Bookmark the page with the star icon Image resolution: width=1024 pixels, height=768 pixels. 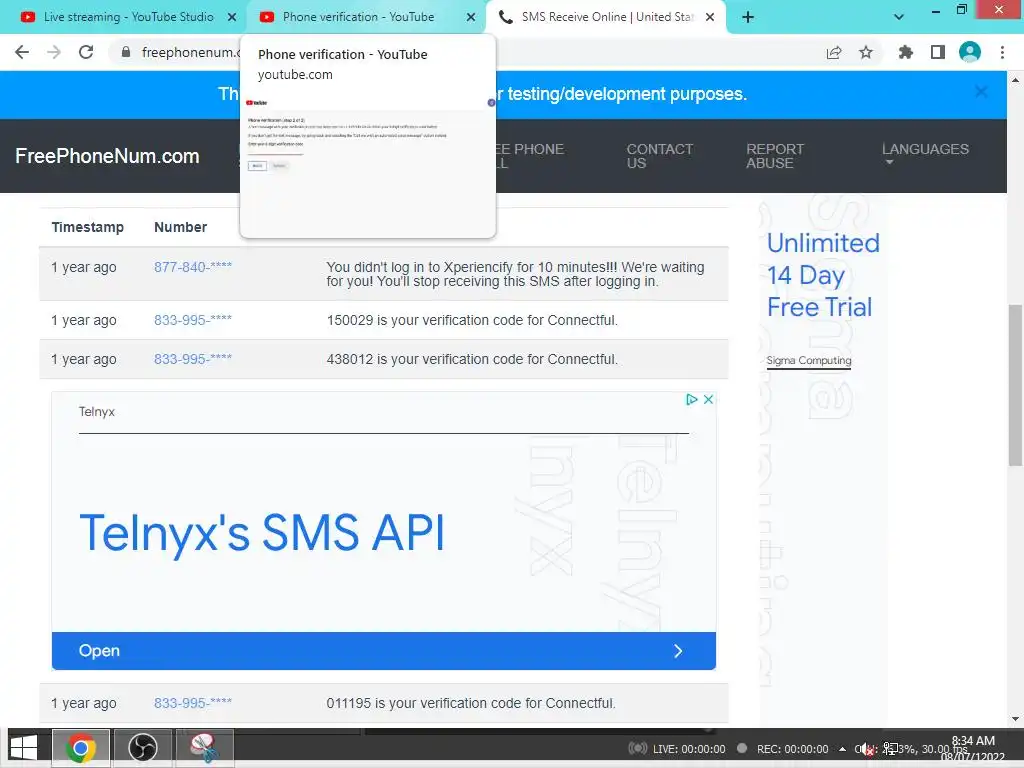tap(866, 52)
